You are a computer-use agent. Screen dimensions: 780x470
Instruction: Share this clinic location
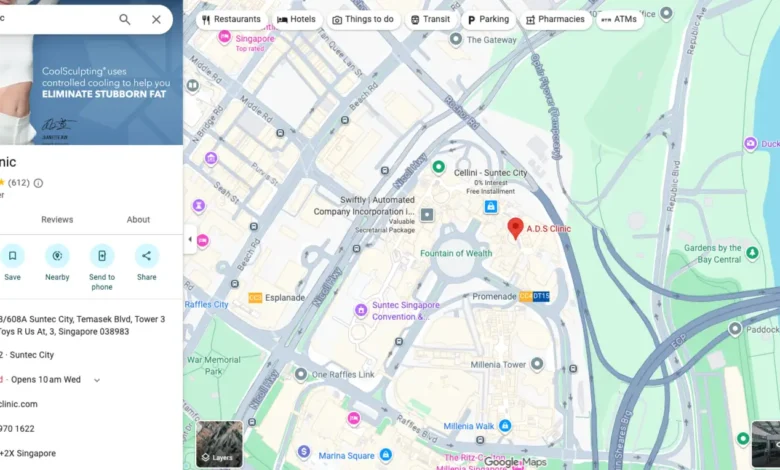point(147,256)
